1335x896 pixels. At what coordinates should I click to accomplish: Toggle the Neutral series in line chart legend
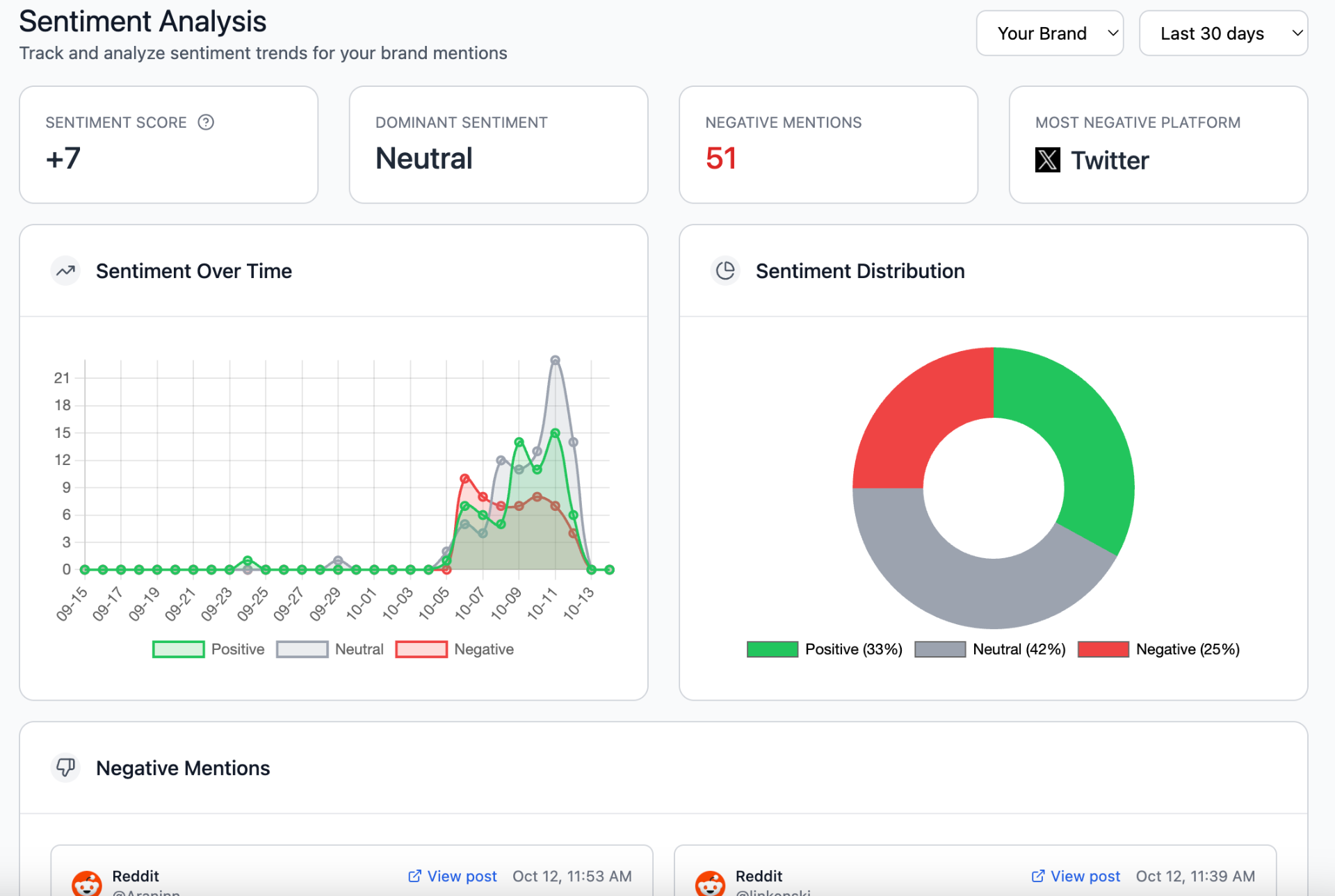coord(331,649)
